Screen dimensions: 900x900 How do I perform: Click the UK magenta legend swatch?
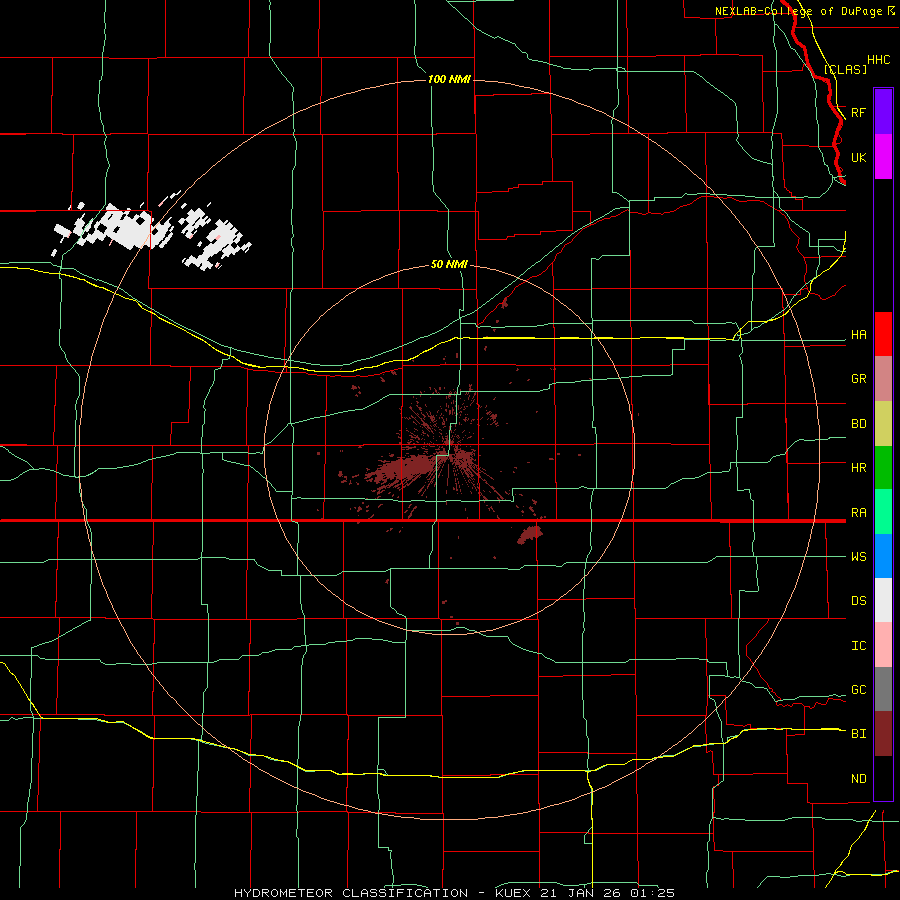tap(883, 157)
